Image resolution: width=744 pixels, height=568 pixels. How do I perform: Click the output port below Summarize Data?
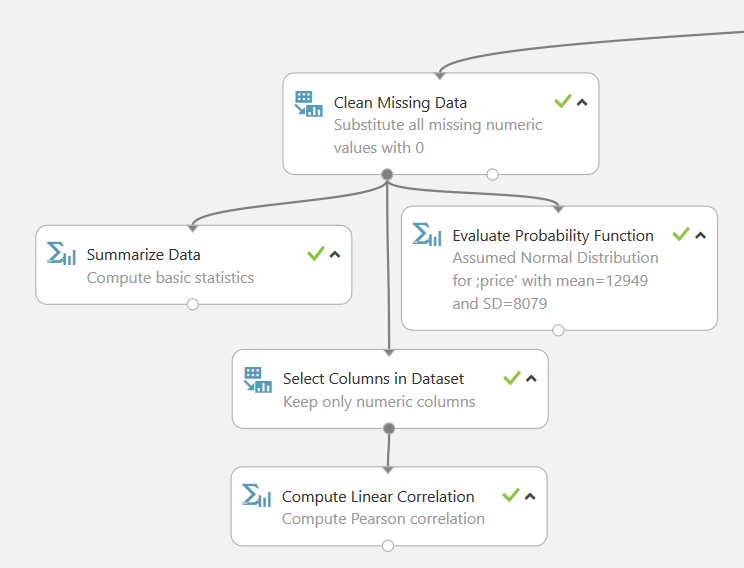[193, 304]
